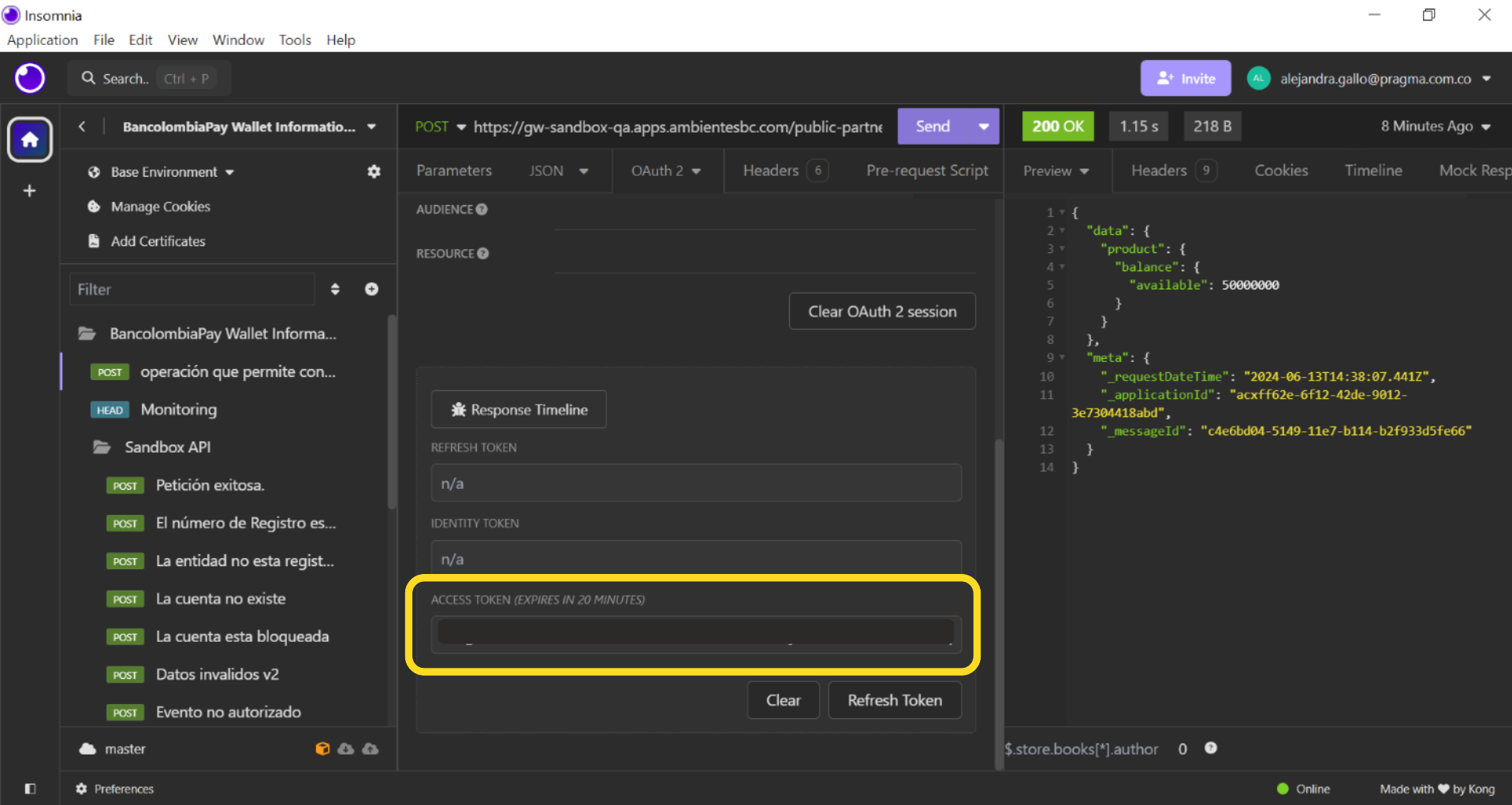The image size is (1512, 805).
Task: Select Evento no autorizado request
Action: [229, 712]
